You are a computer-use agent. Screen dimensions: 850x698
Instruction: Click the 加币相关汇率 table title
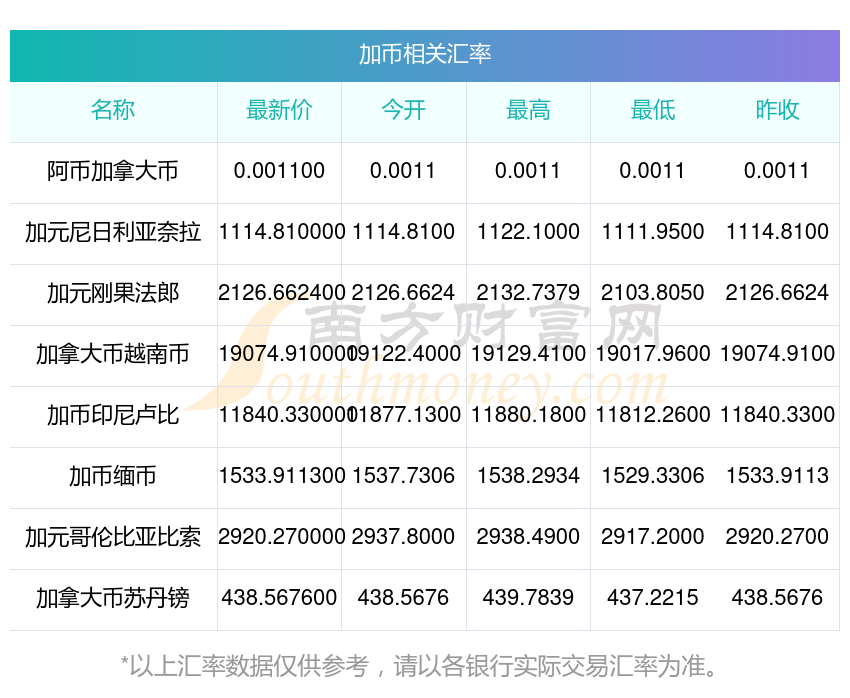coord(425,55)
